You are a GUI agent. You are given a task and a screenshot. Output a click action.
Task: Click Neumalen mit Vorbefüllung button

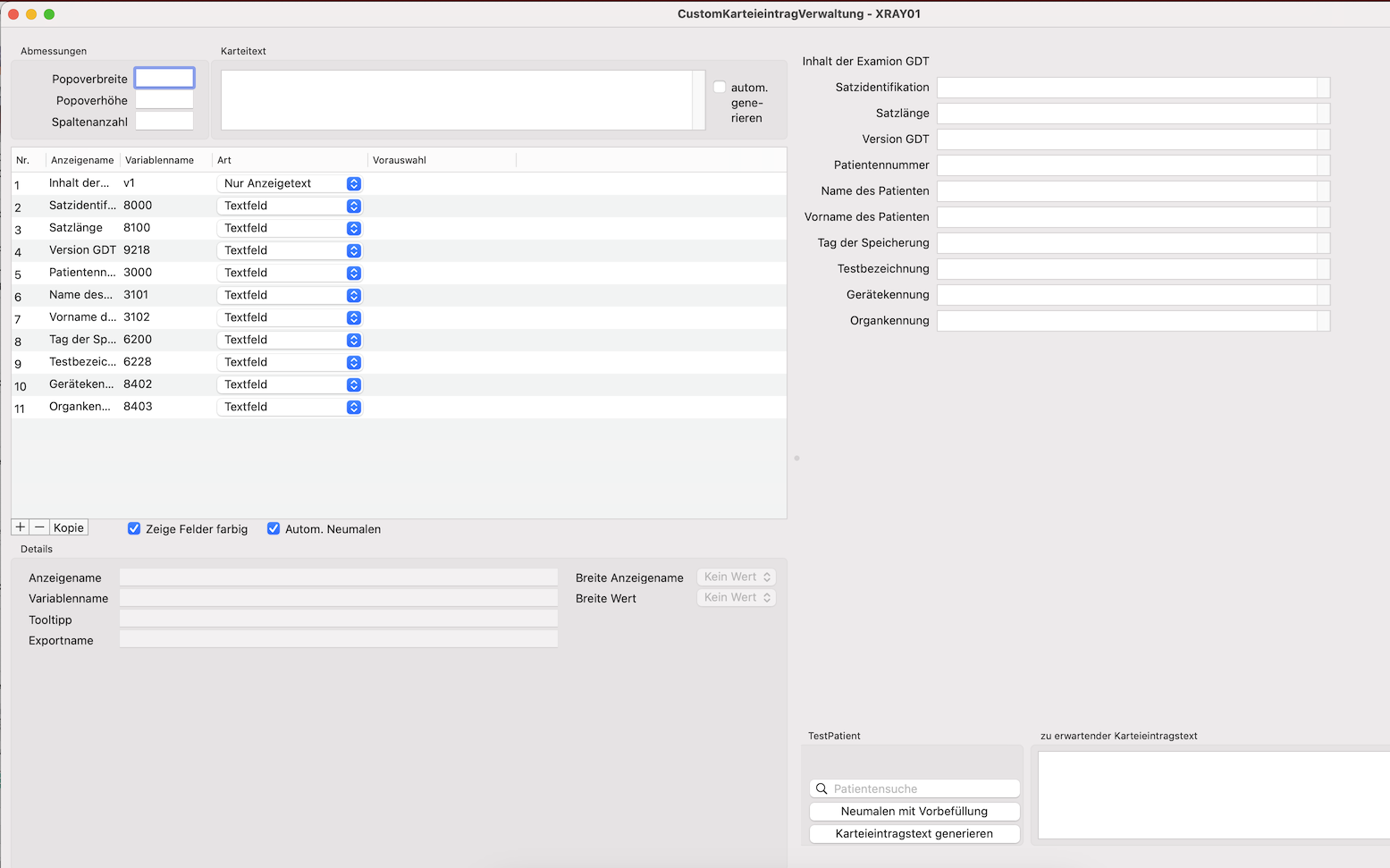point(914,811)
